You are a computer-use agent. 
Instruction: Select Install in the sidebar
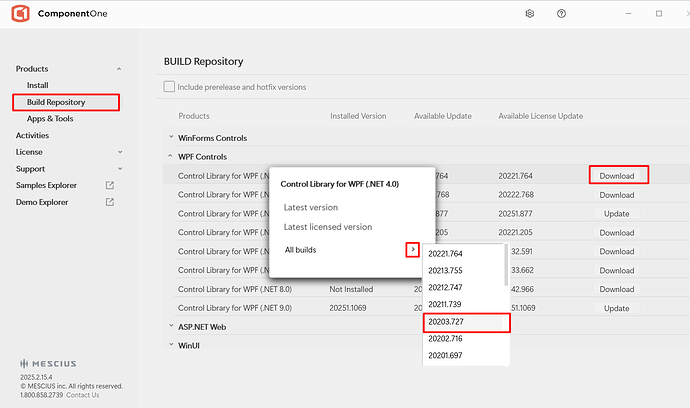click(x=37, y=85)
